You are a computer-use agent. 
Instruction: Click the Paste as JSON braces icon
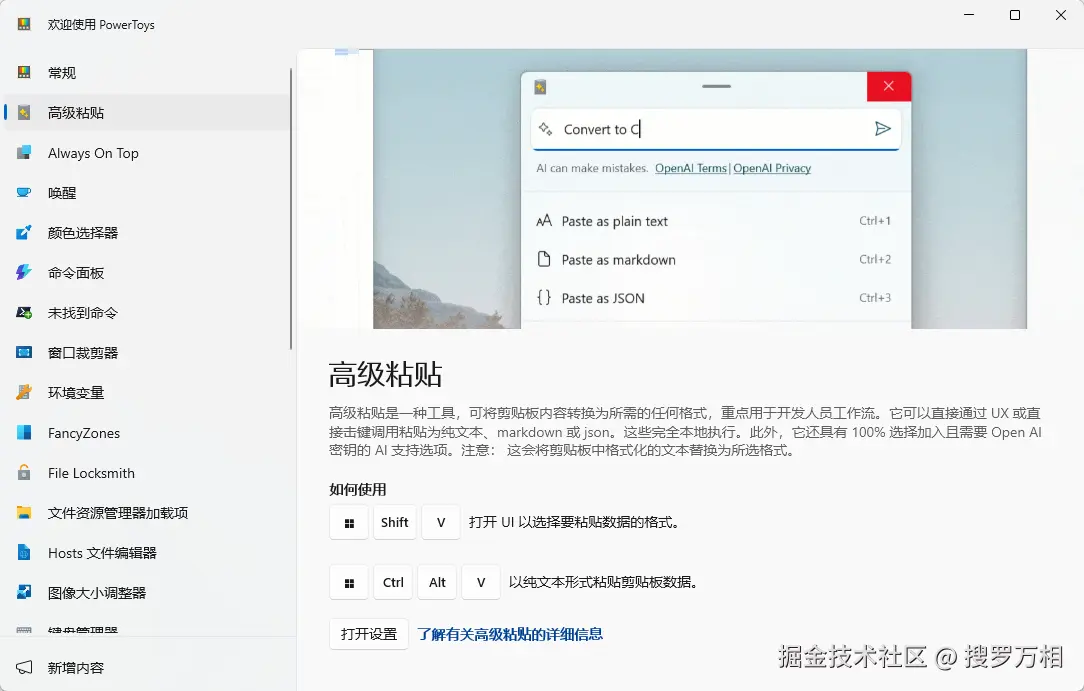click(x=544, y=298)
